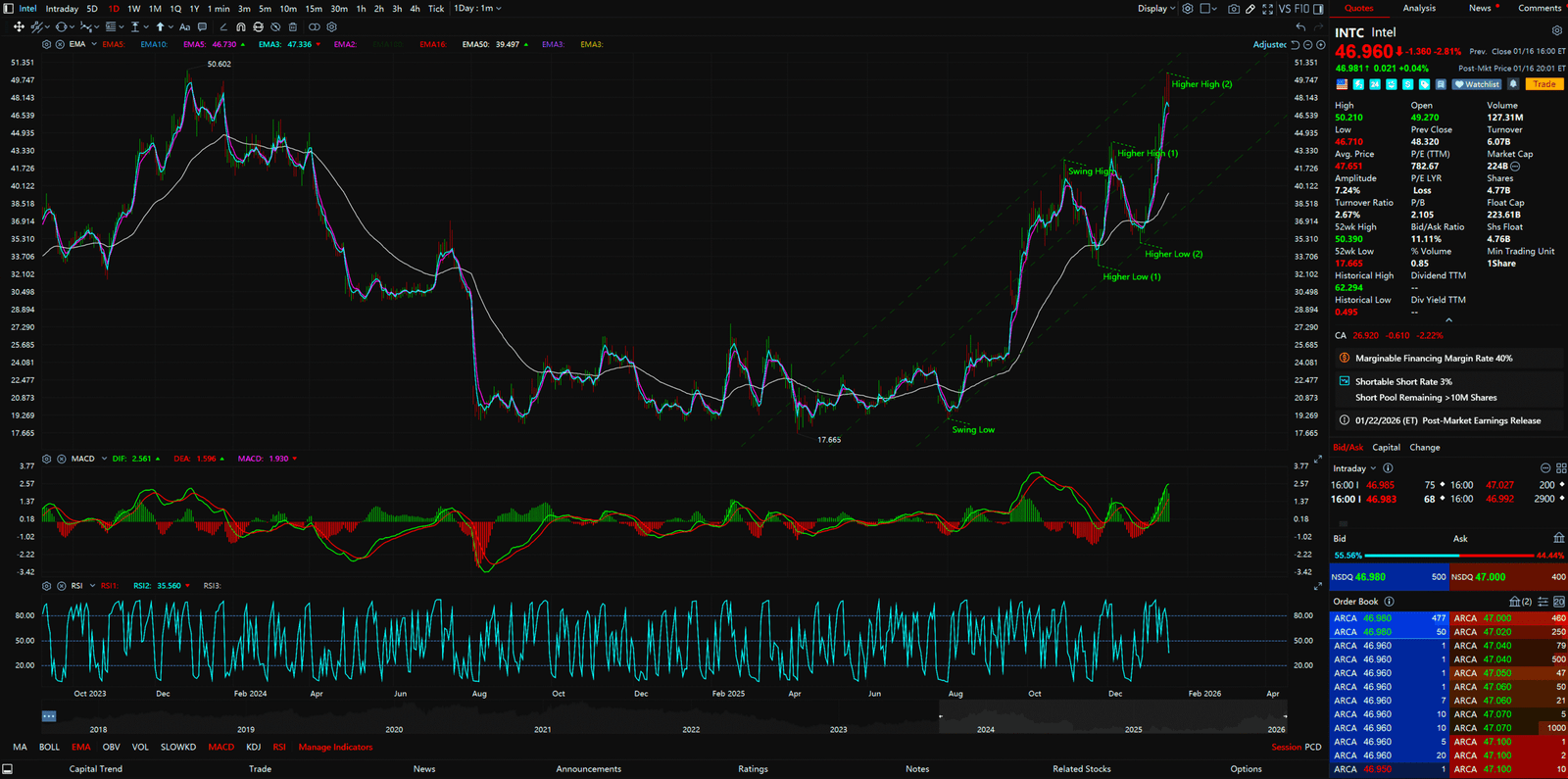
Task: Open MACD indicator settings gear
Action: [46, 459]
